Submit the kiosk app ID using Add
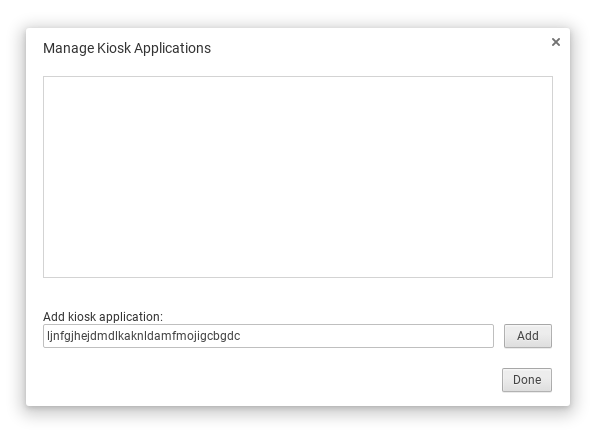 (x=528, y=336)
